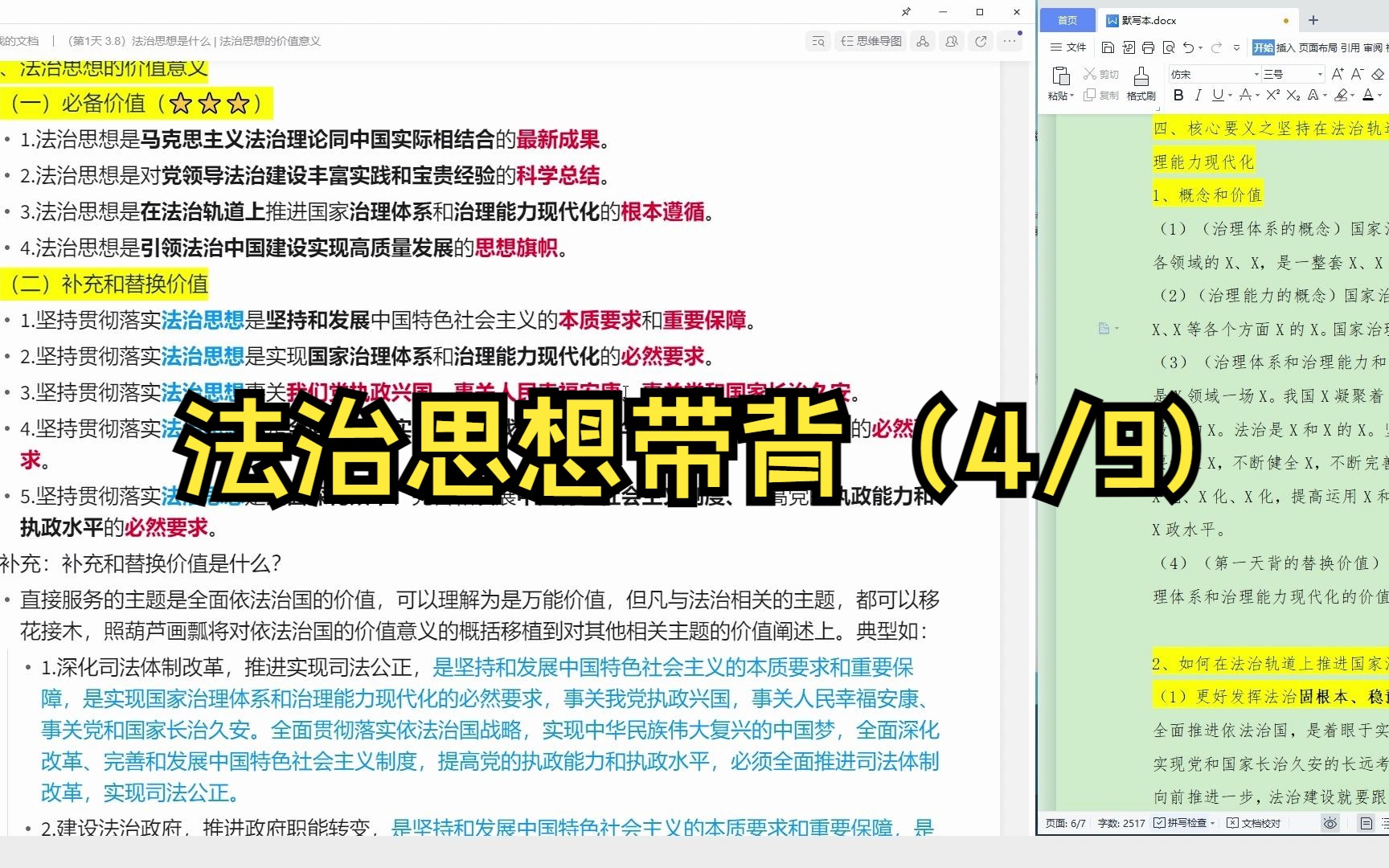The image size is (1389, 868).
Task: Click the share/export arrow icon in notes toolbar
Action: coord(981,42)
